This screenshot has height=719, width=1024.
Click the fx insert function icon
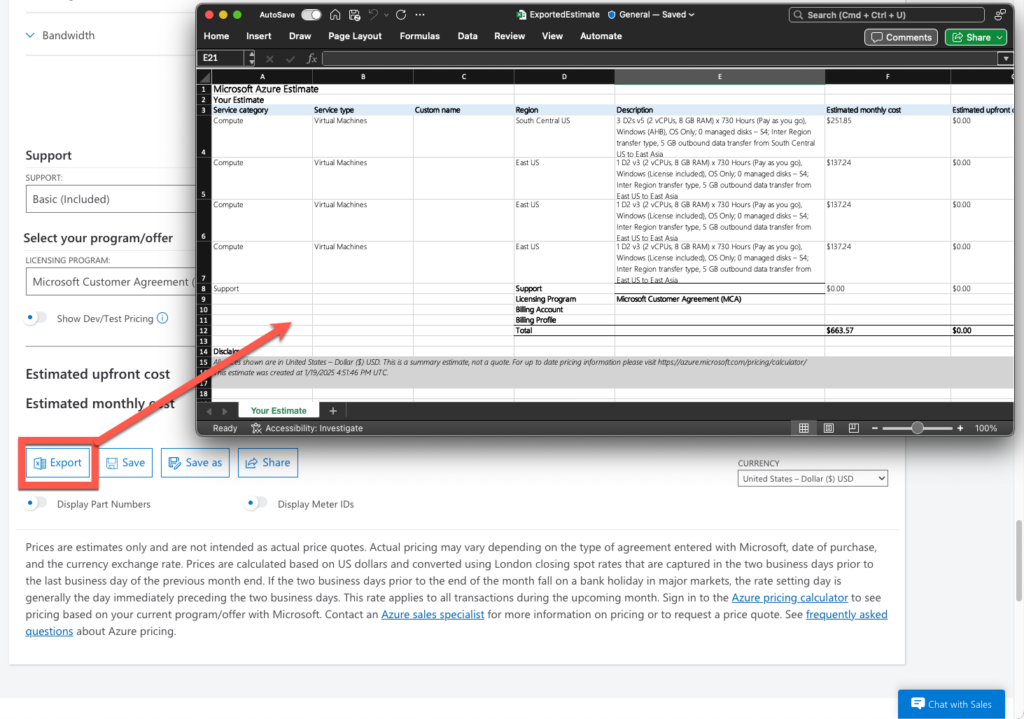pos(312,59)
